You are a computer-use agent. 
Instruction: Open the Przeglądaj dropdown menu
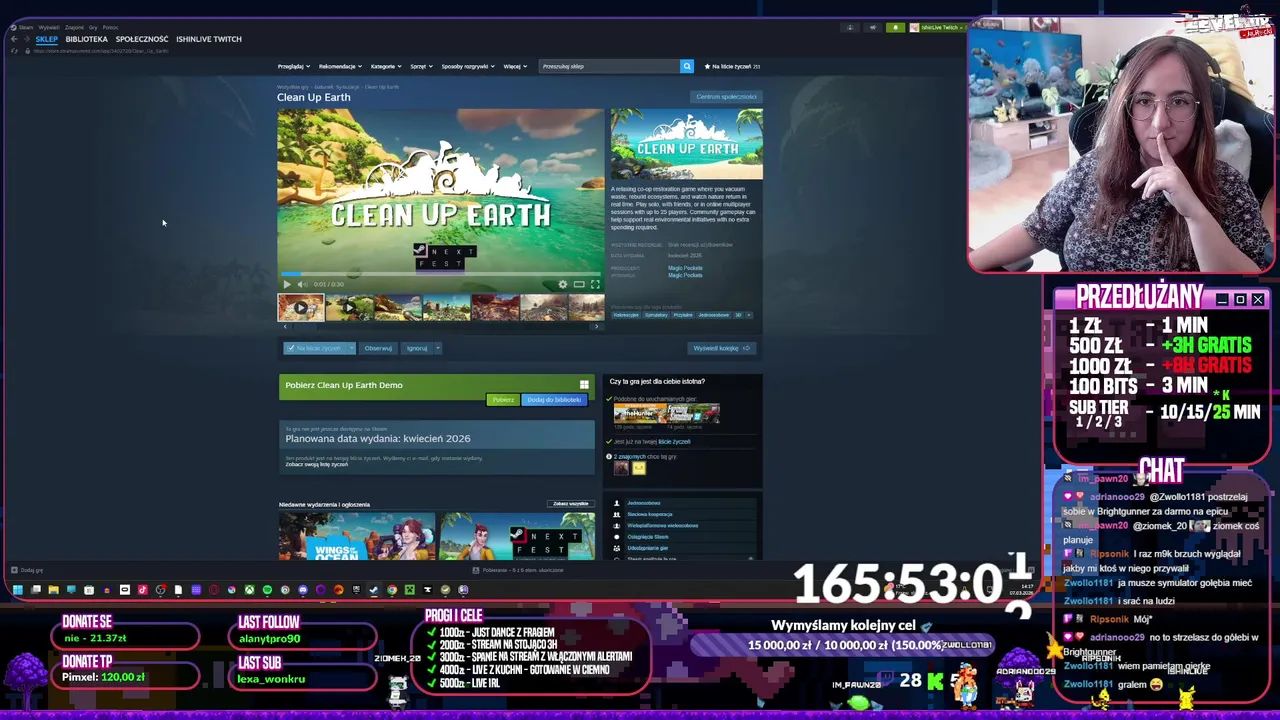tap(293, 66)
